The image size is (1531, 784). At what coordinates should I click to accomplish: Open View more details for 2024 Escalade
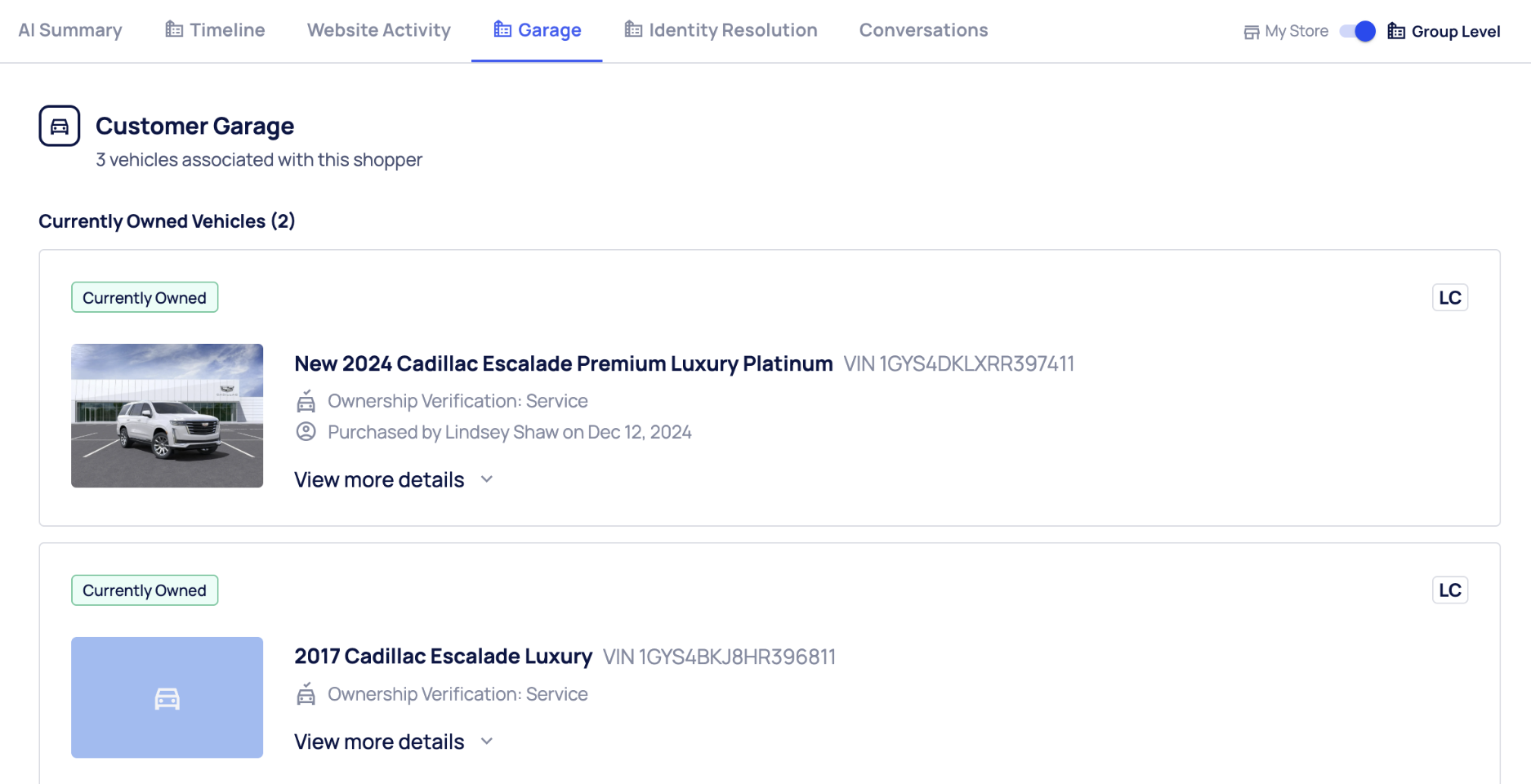[379, 480]
